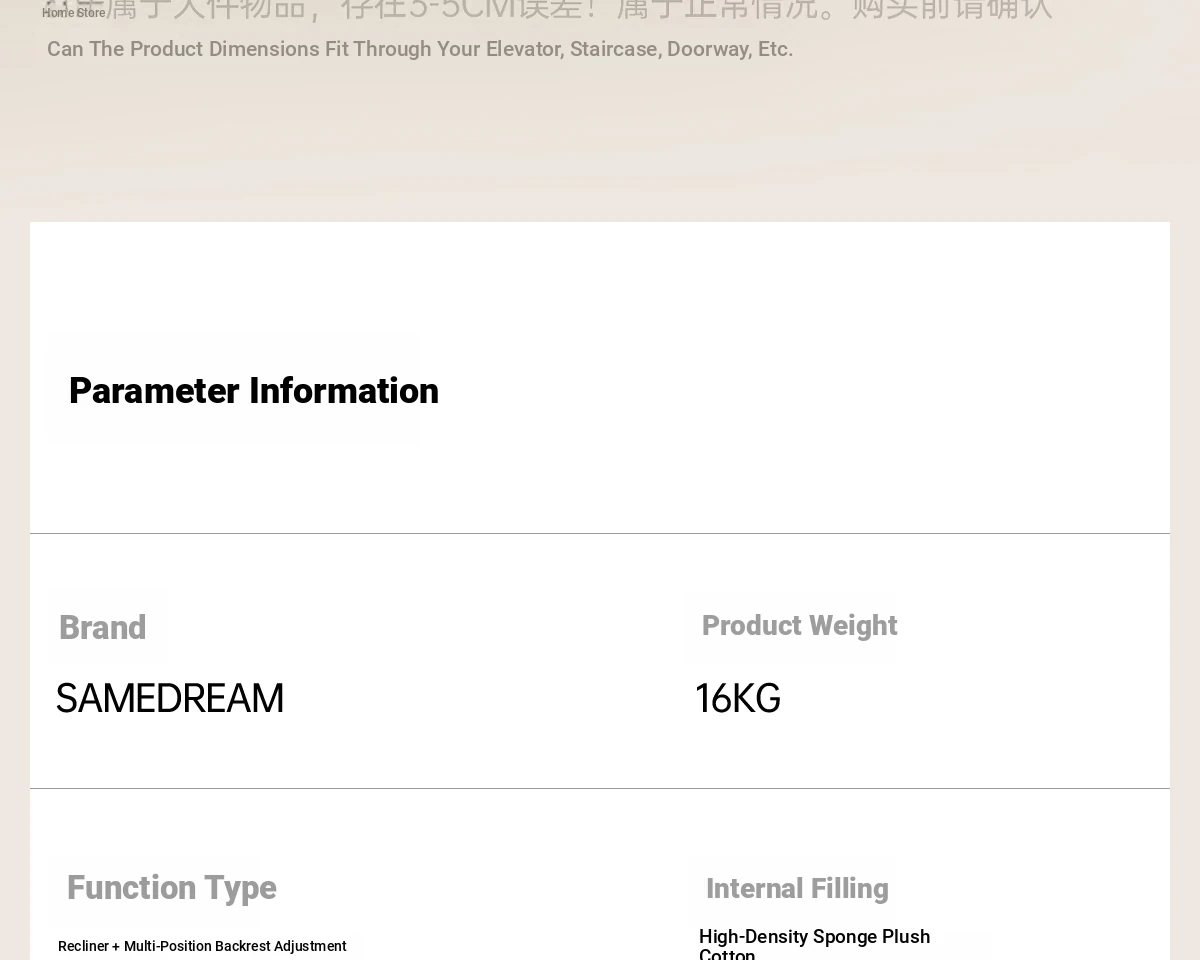
Task: Select the Internal Filling label
Action: click(x=797, y=889)
